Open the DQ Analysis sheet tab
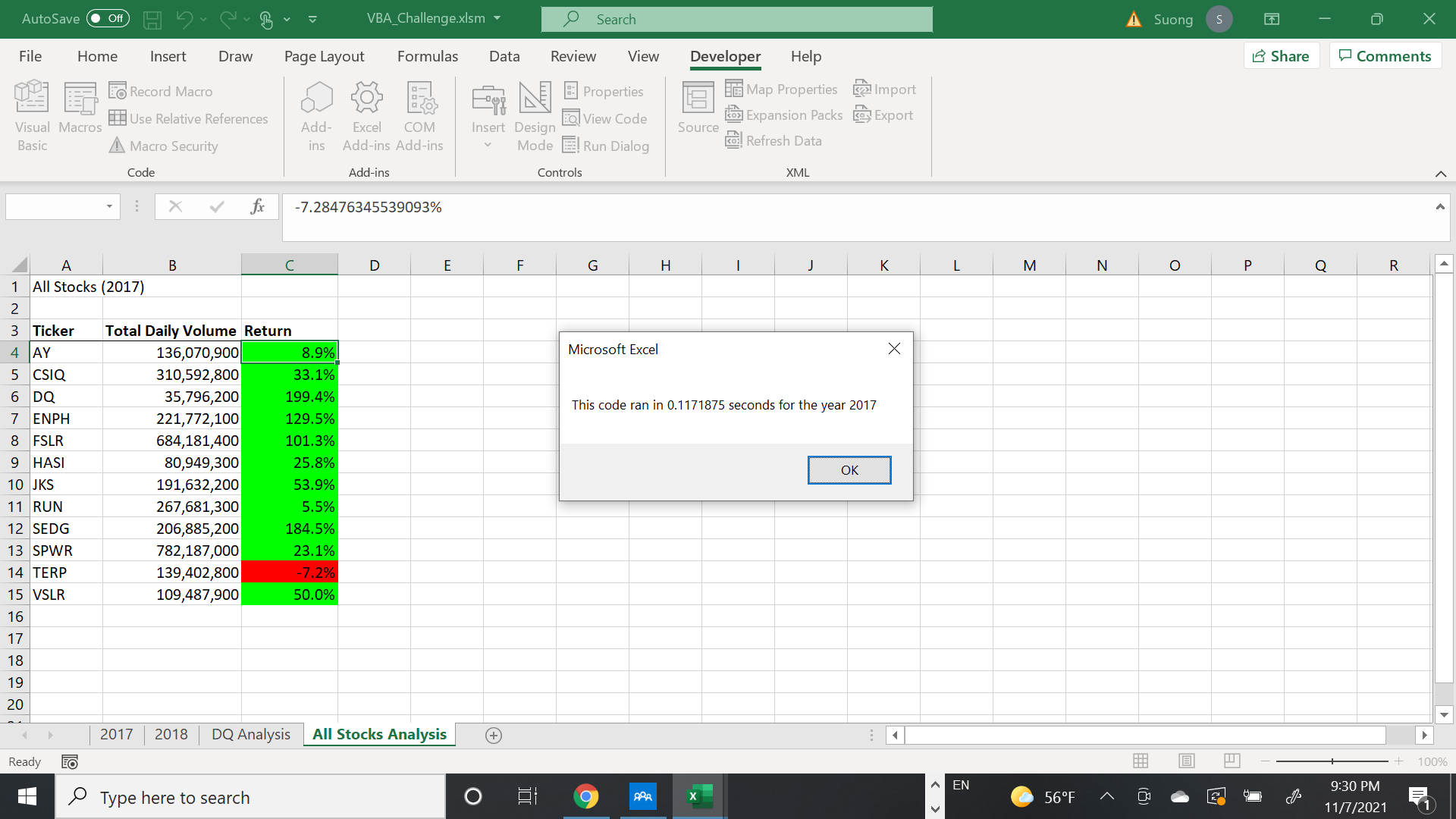1456x819 pixels. pos(250,734)
